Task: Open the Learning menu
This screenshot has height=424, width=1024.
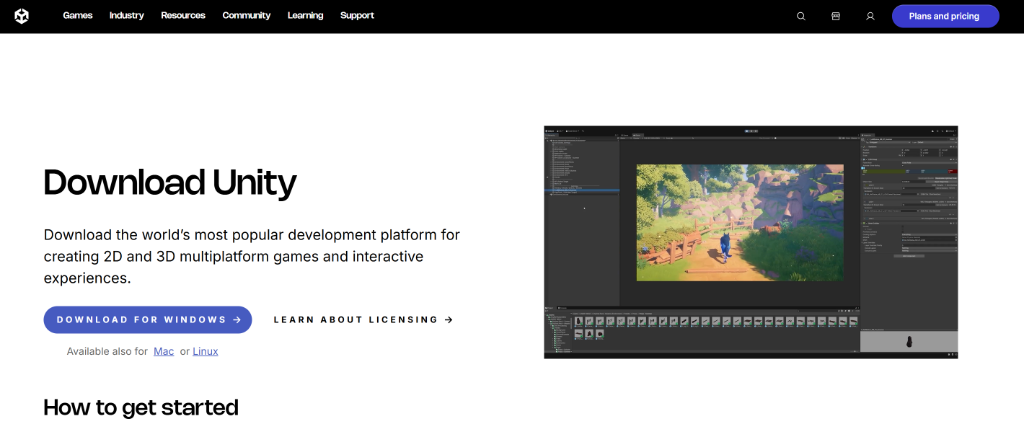Action: coord(305,16)
